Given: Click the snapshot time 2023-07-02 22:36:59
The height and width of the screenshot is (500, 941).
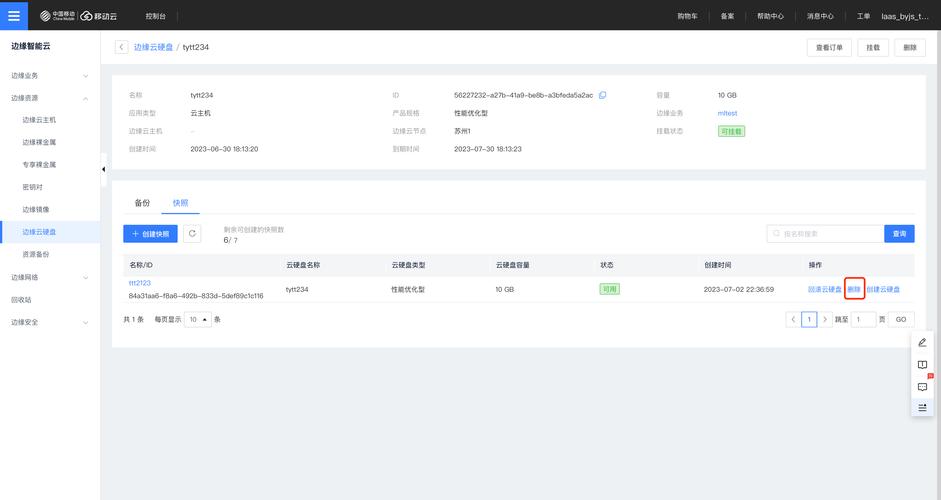Looking at the screenshot, I should 739,289.
